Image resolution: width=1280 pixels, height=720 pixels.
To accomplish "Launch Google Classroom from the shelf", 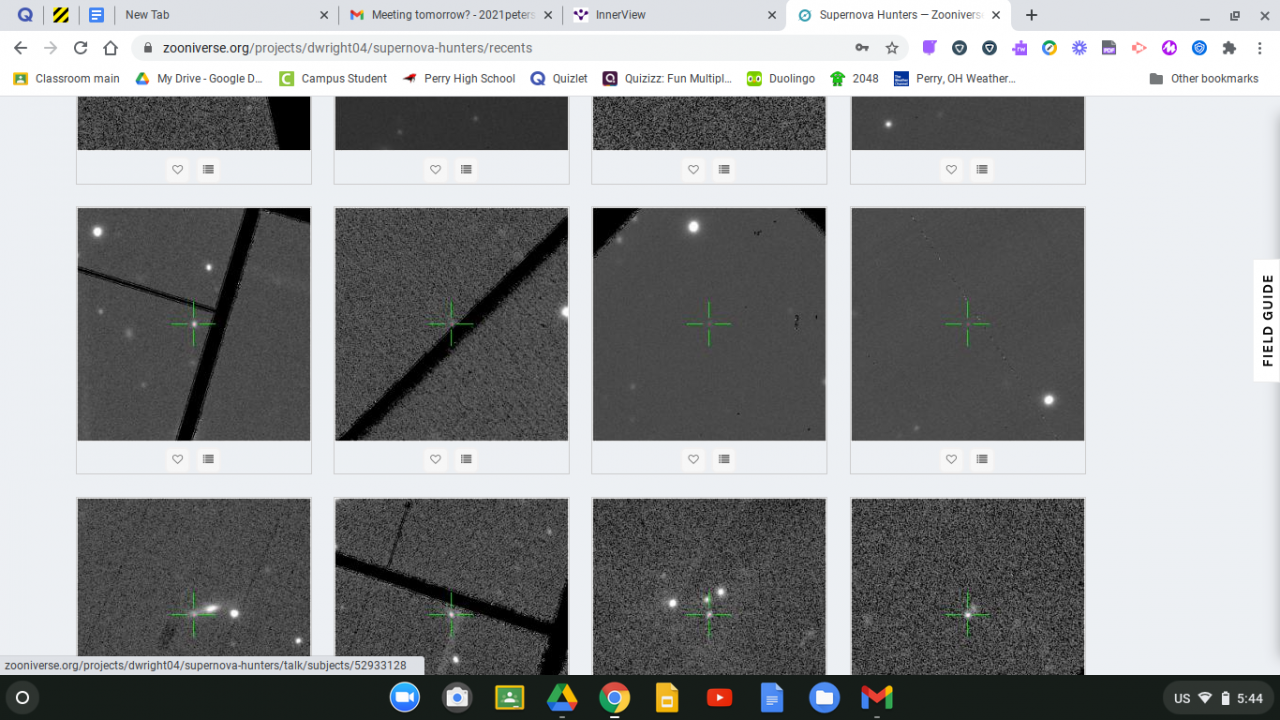I will [510, 697].
